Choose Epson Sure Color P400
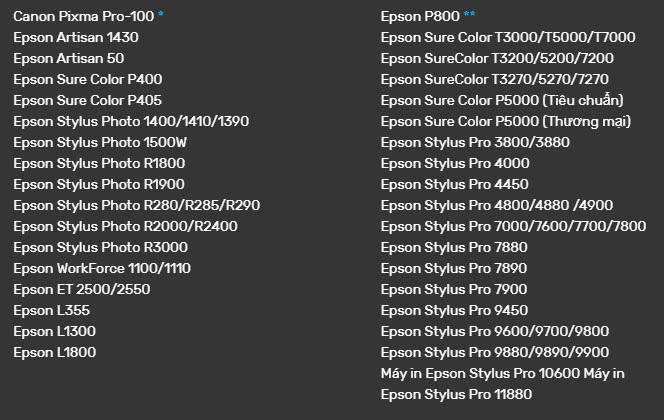The width and height of the screenshot is (664, 420). (x=87, y=80)
